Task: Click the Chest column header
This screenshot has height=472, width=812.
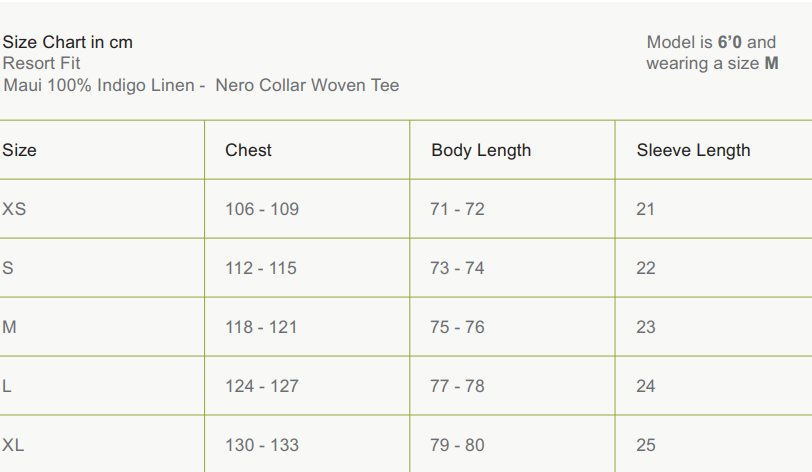Action: click(248, 150)
